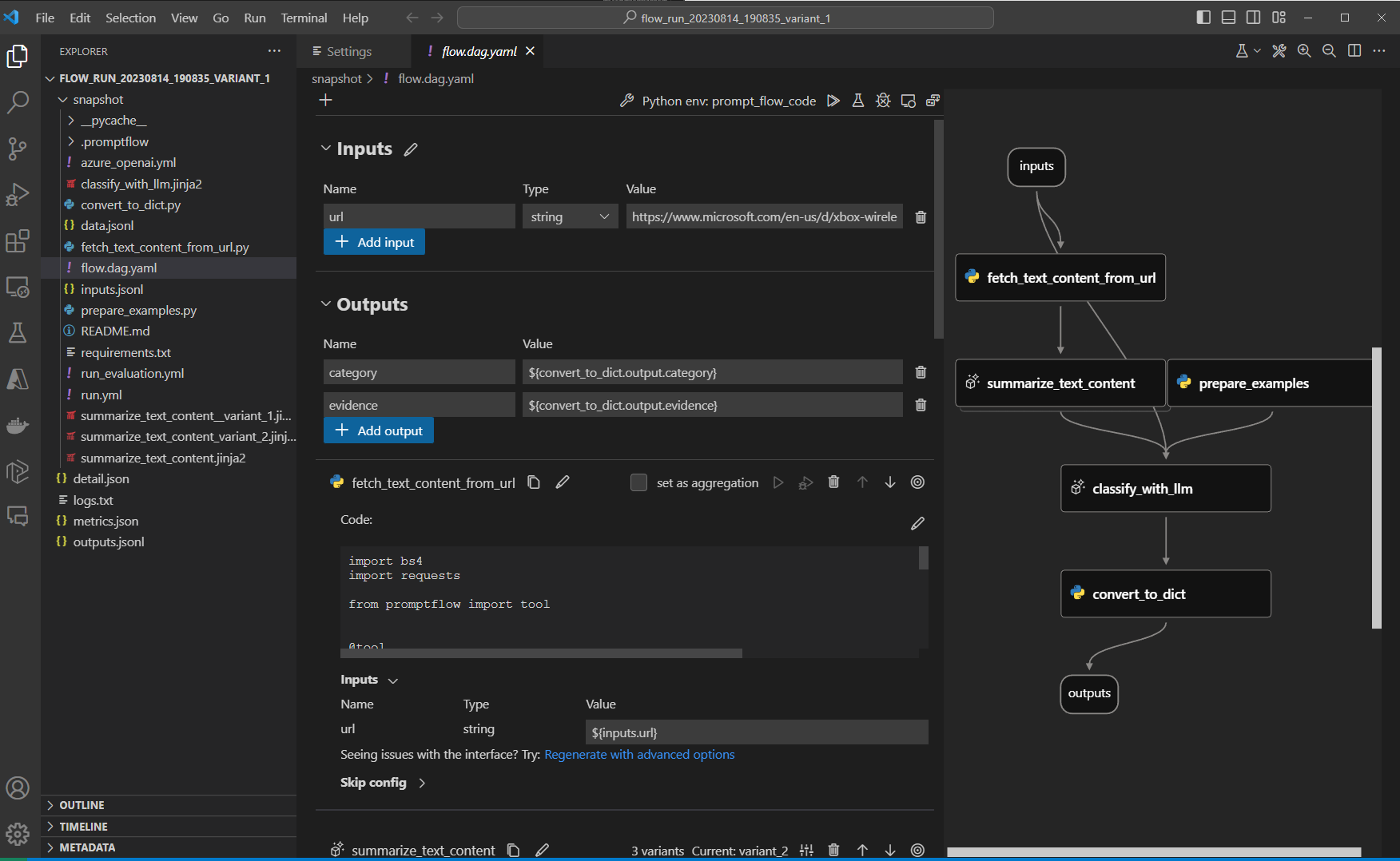Select the classify_with_llm node in graph
This screenshot has height=861, width=1400.
coord(1165,489)
